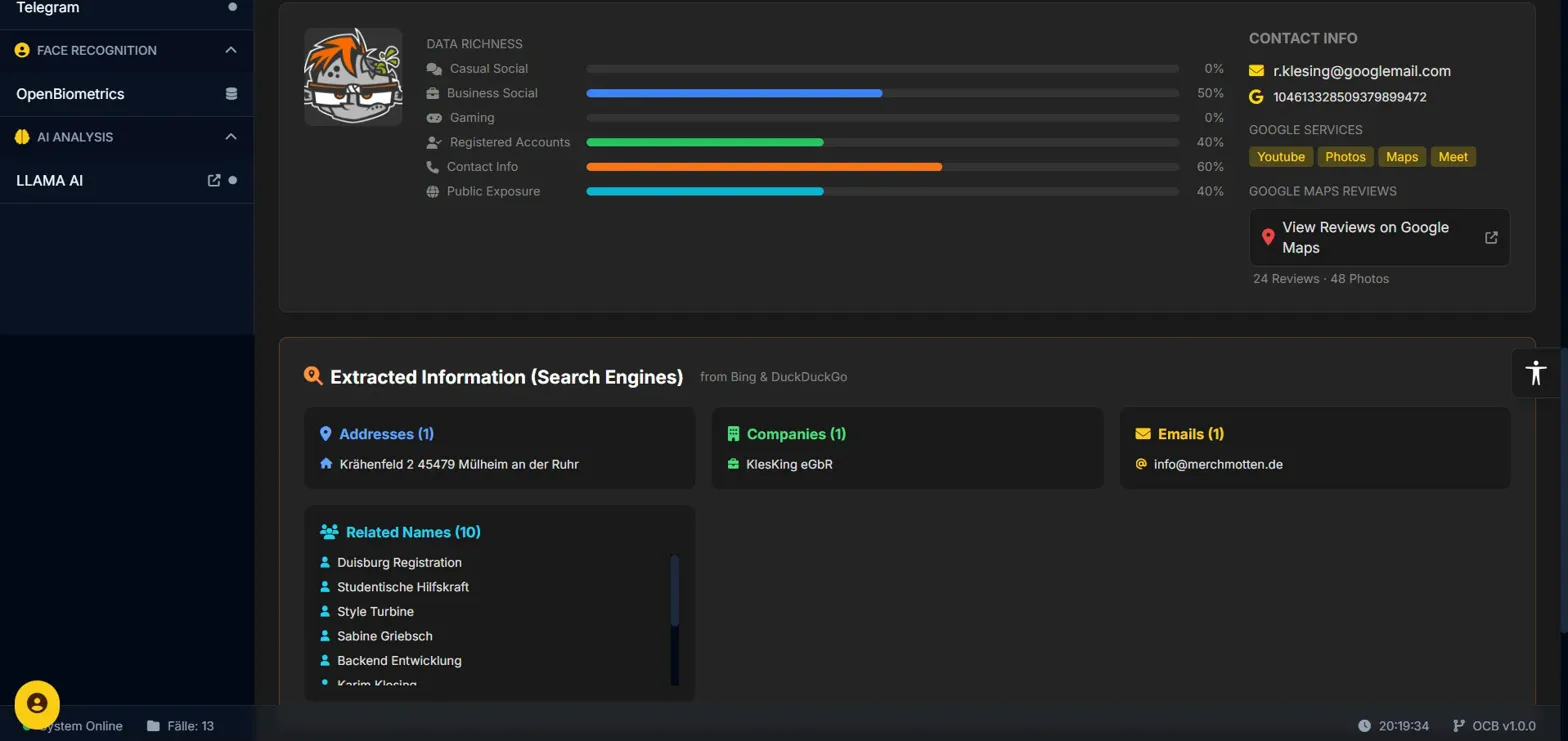Select Duisburg Registration in Related Names

click(399, 563)
